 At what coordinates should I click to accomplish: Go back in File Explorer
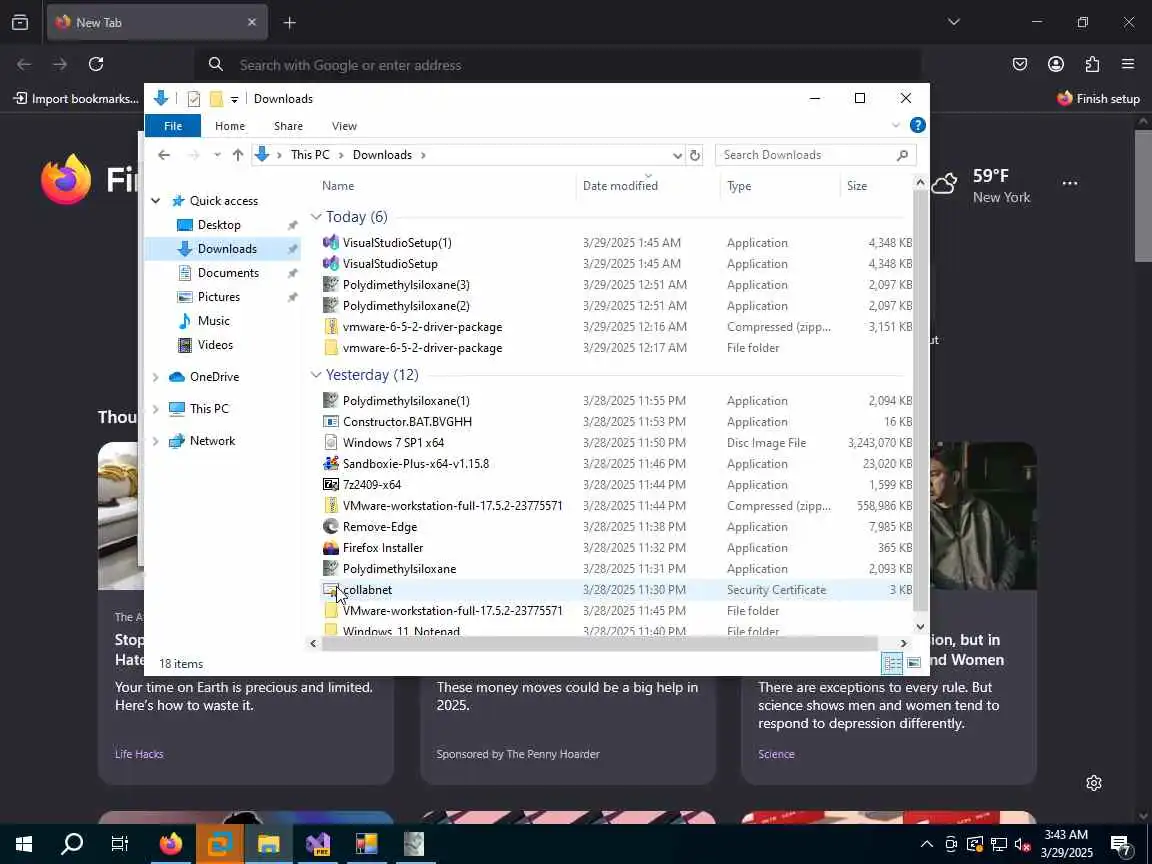pyautogui.click(x=164, y=155)
